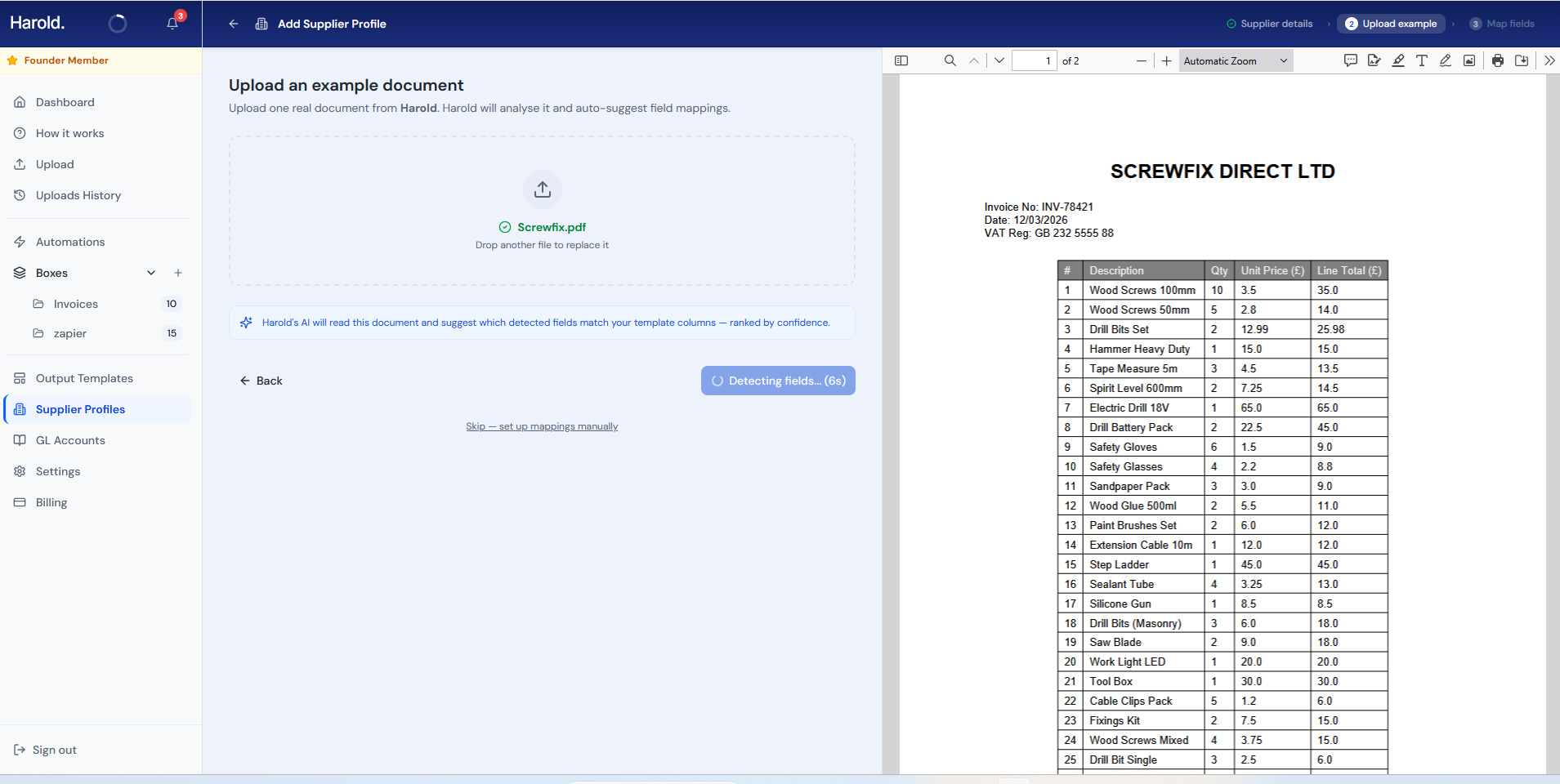Click the Invoices count badge 10
1560x784 pixels.
click(172, 304)
